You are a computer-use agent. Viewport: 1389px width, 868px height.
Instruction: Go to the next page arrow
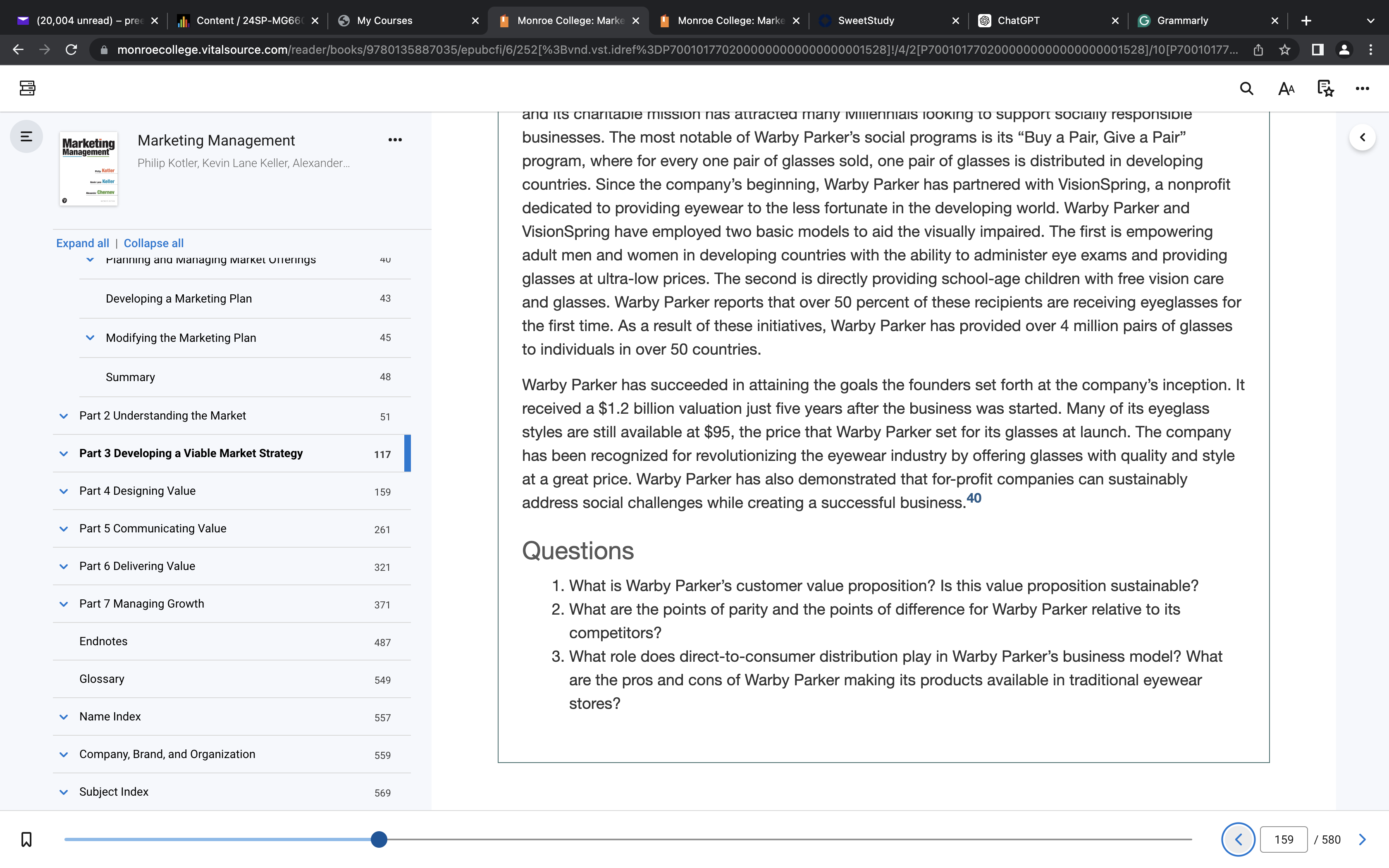click(x=1362, y=839)
